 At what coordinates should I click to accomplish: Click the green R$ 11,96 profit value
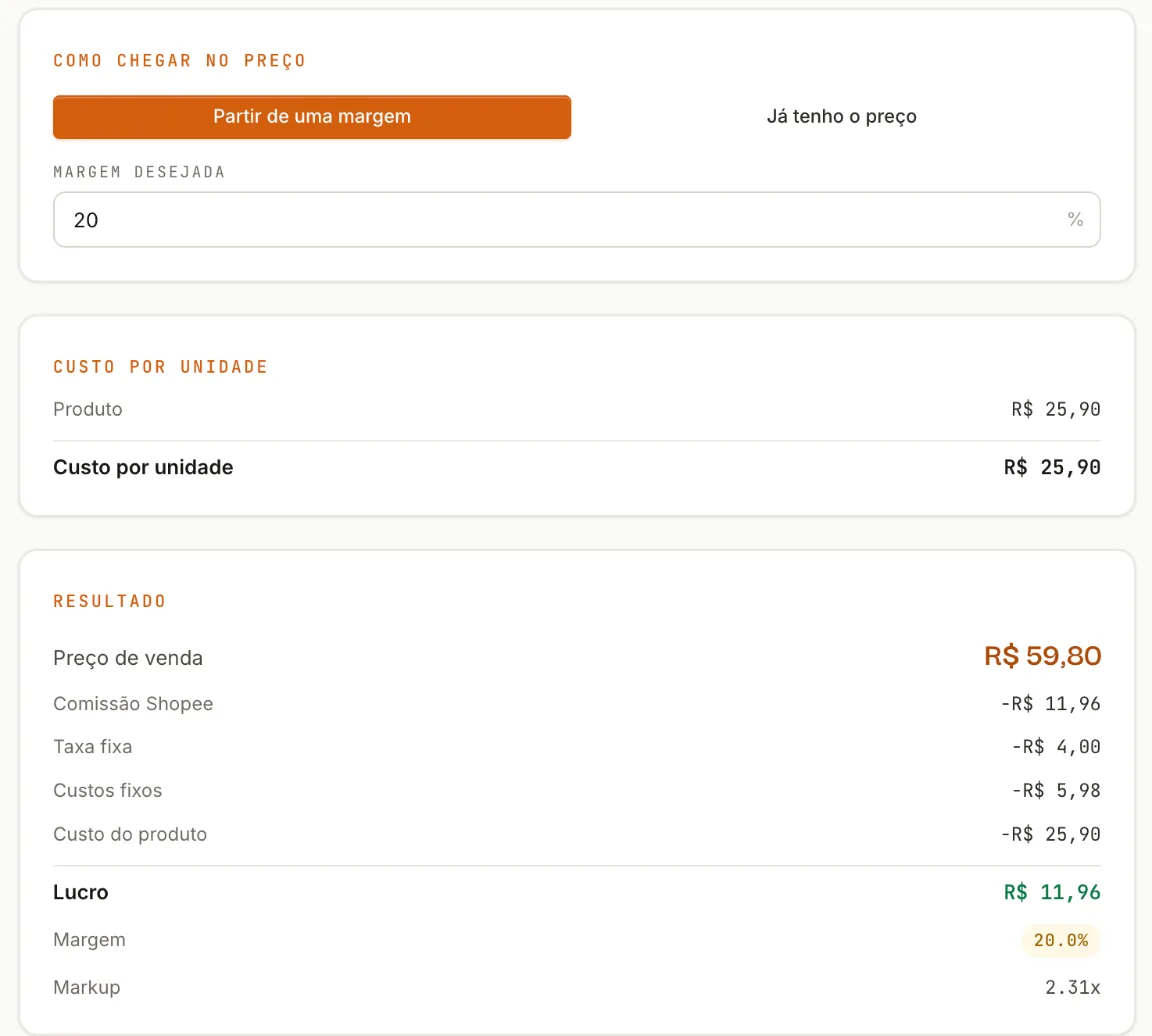(1052, 892)
